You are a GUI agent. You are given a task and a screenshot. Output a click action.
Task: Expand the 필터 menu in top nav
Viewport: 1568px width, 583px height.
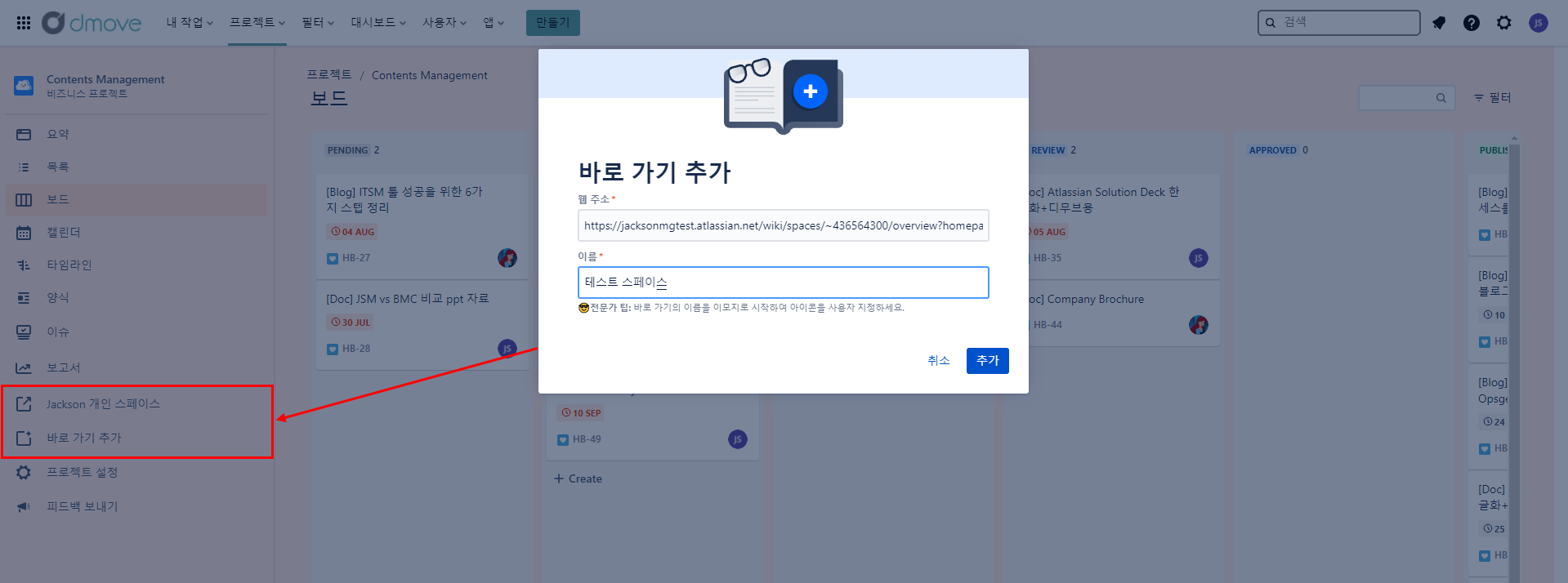coord(318,23)
